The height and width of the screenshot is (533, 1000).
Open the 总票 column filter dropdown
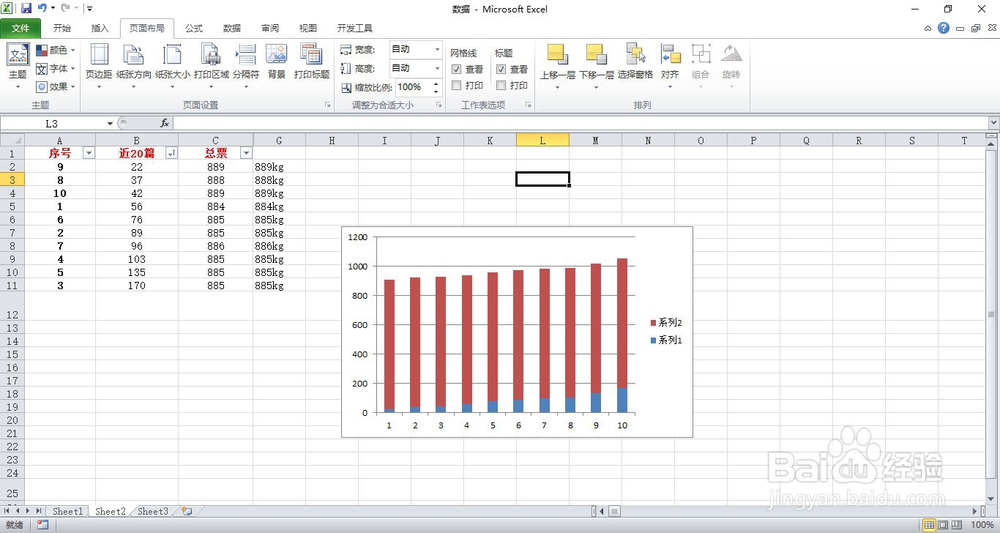(x=246, y=153)
